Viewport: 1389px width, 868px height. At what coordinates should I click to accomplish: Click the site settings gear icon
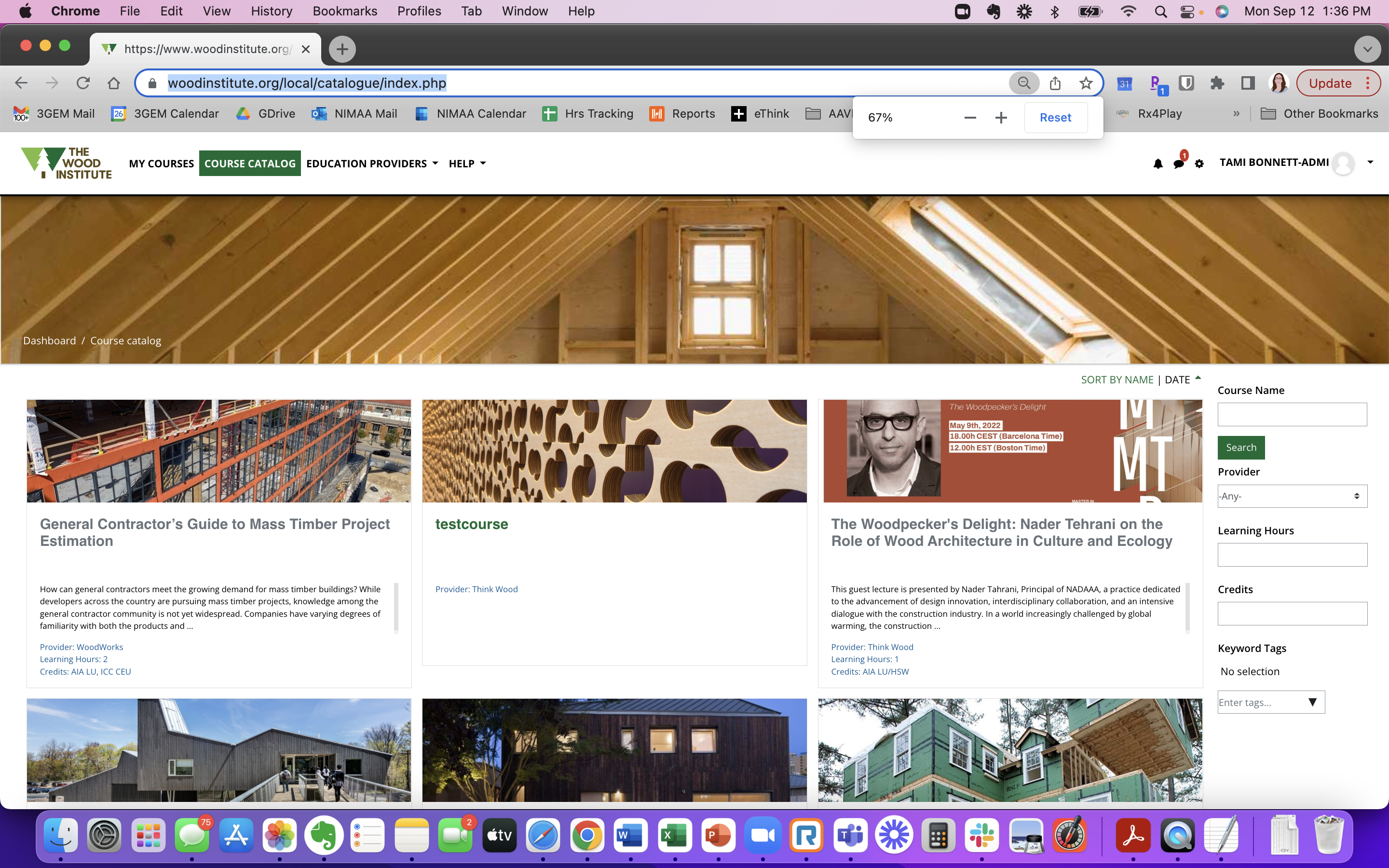[x=1199, y=164]
